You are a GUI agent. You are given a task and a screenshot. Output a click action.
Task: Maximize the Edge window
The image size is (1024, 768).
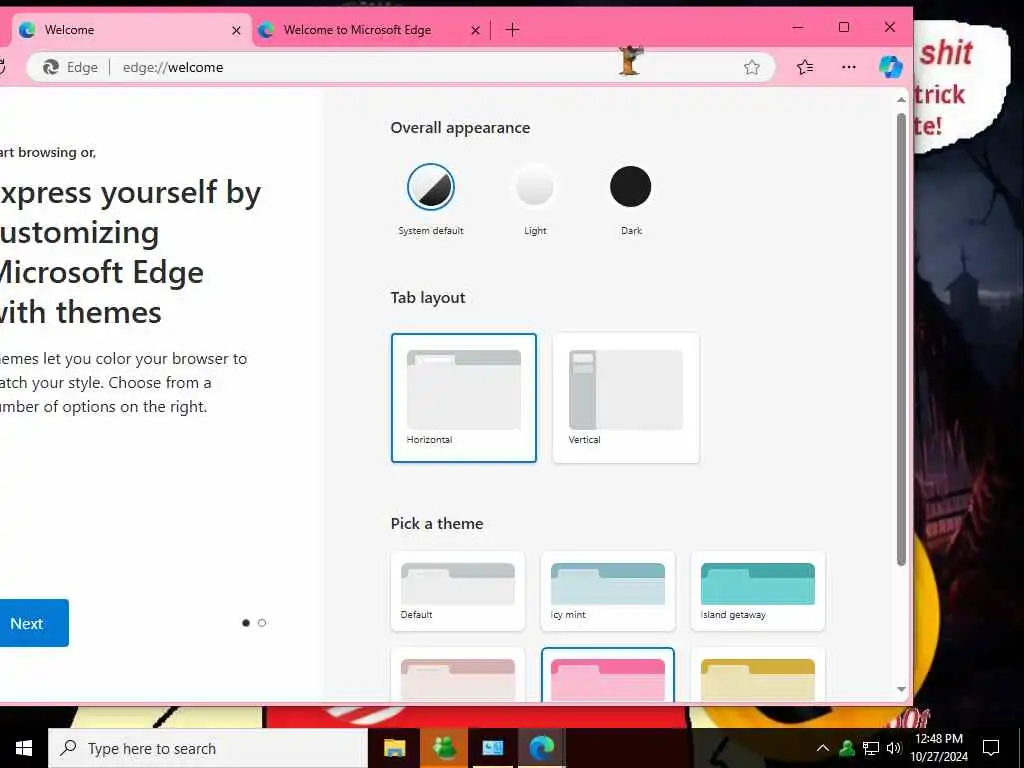844,27
